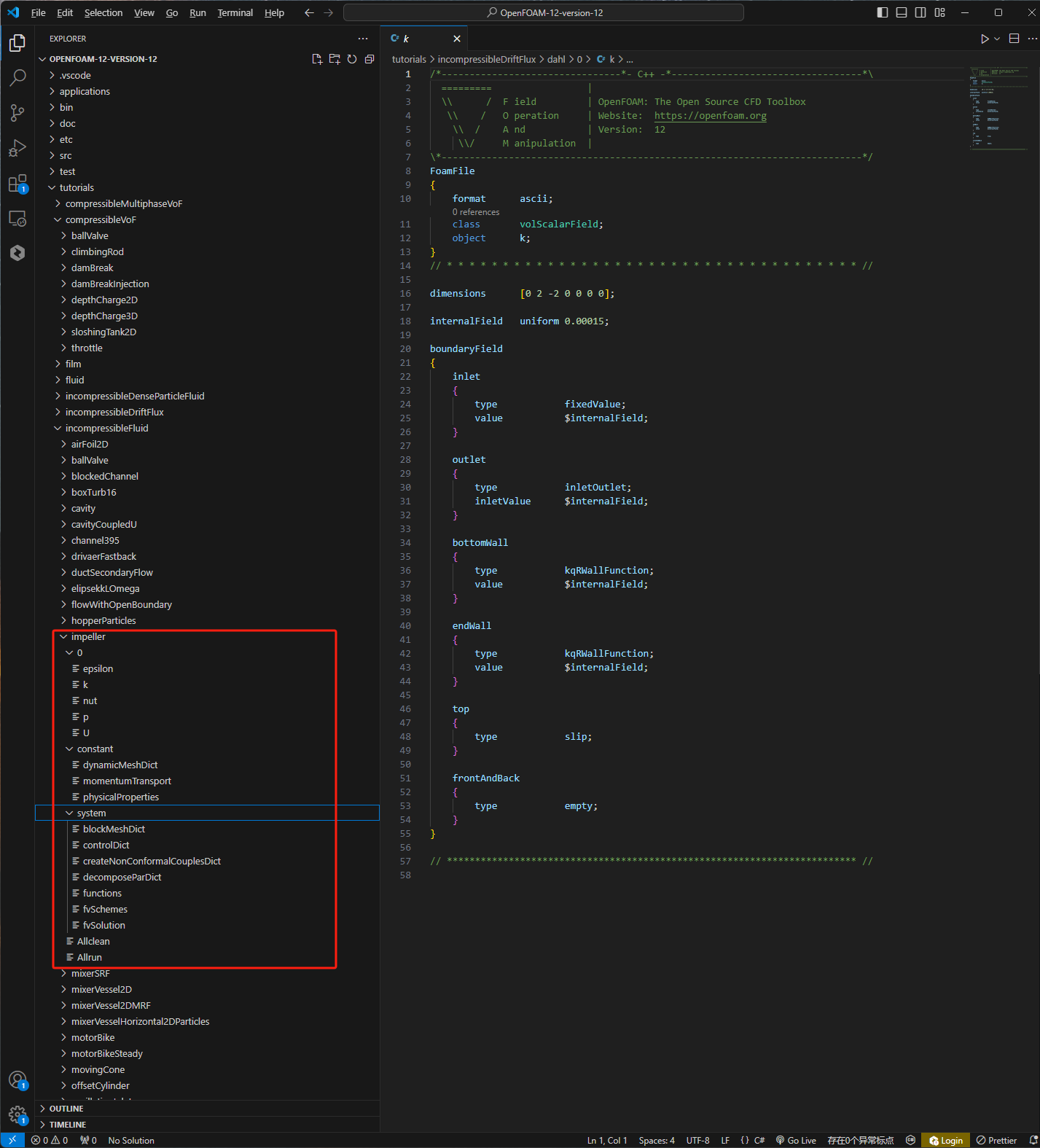Screen dimensions: 1040x1148
Task: Open the fvSolution file
Action: [104, 926]
